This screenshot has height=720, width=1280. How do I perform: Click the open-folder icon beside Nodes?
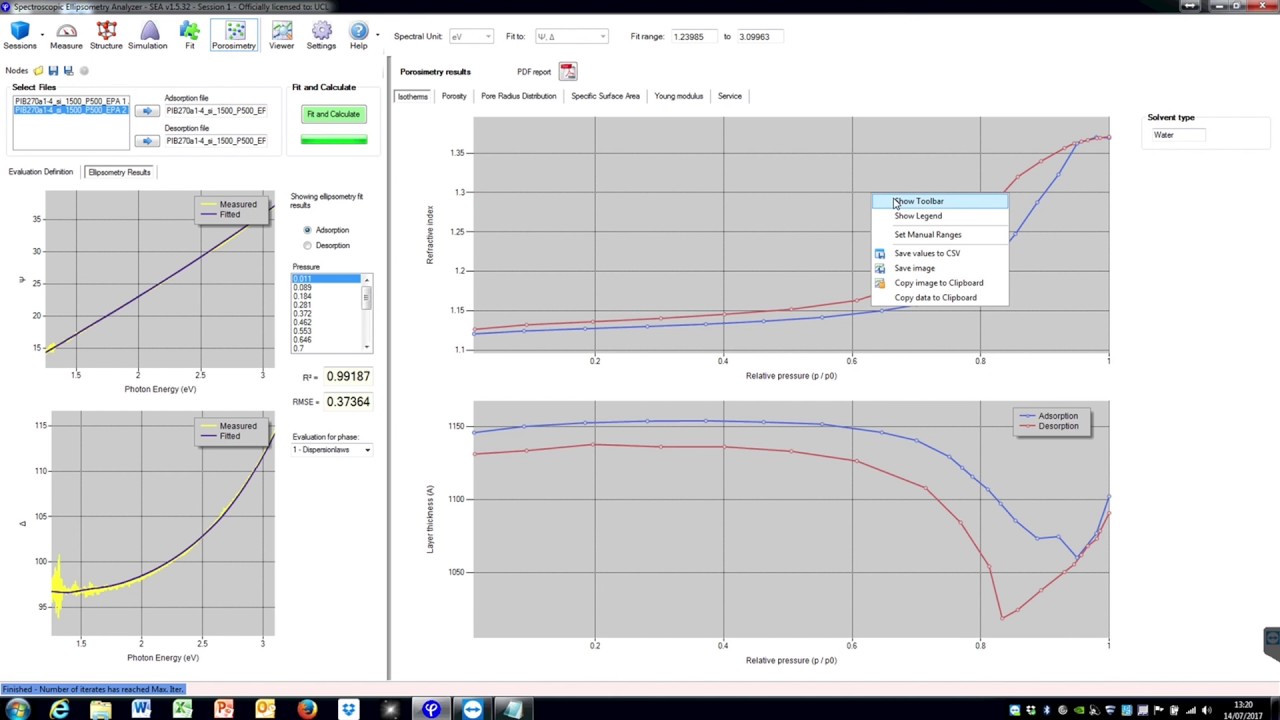click(39, 71)
